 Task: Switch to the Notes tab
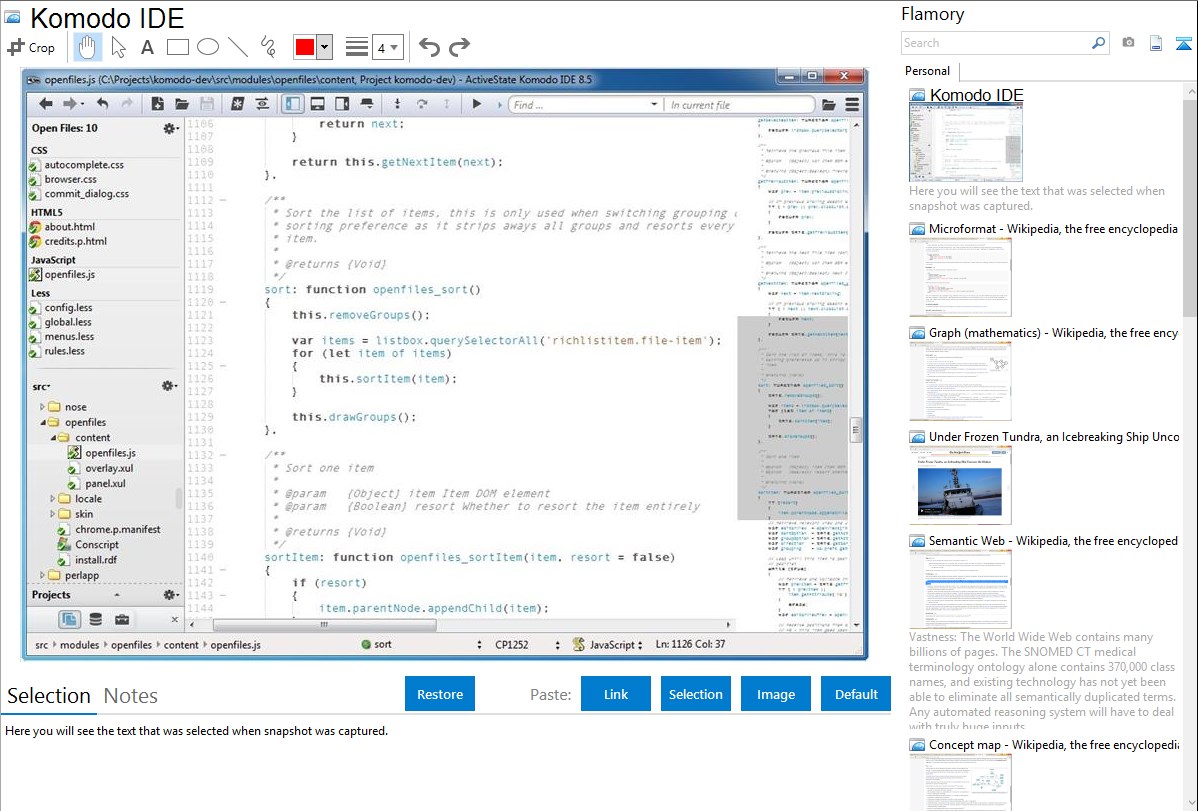131,696
